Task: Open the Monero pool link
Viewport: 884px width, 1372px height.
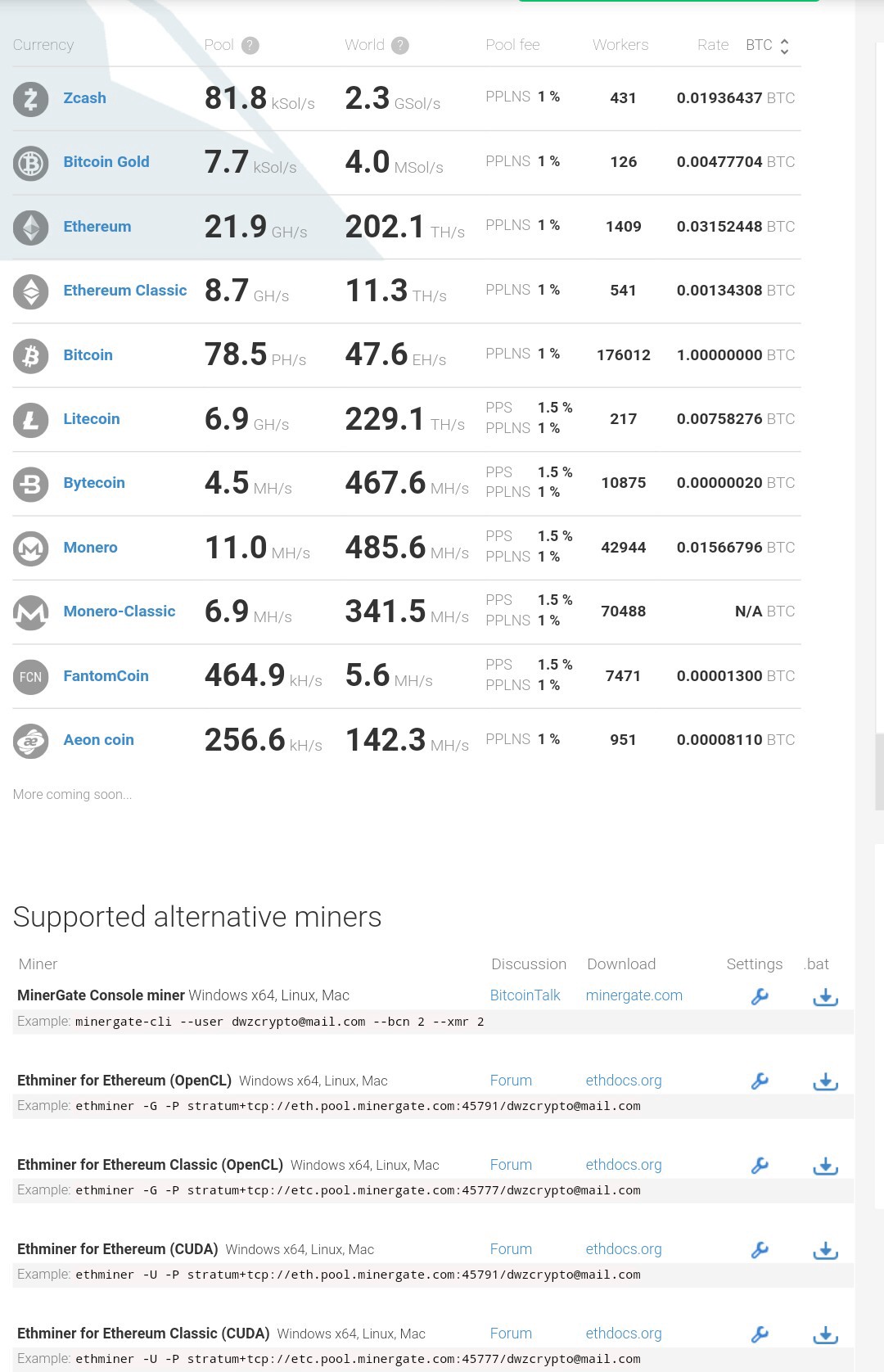Action: 91,548
